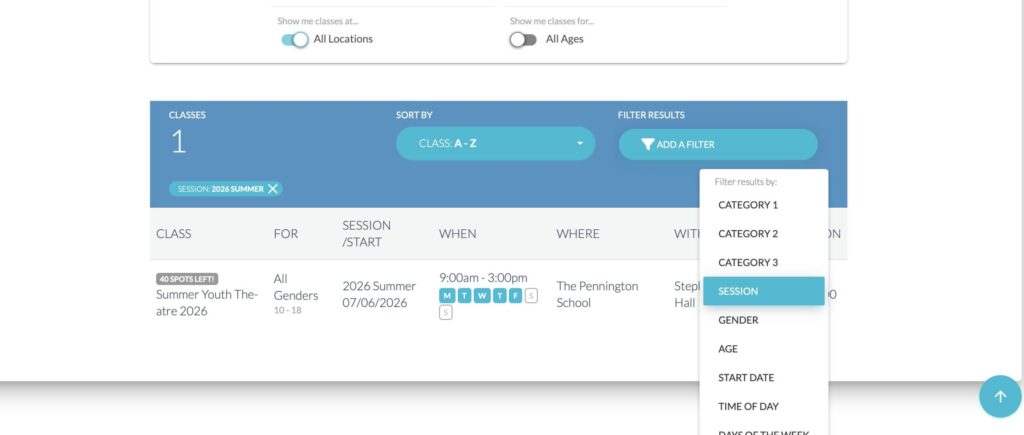Select Category 1 filter option

[747, 205]
